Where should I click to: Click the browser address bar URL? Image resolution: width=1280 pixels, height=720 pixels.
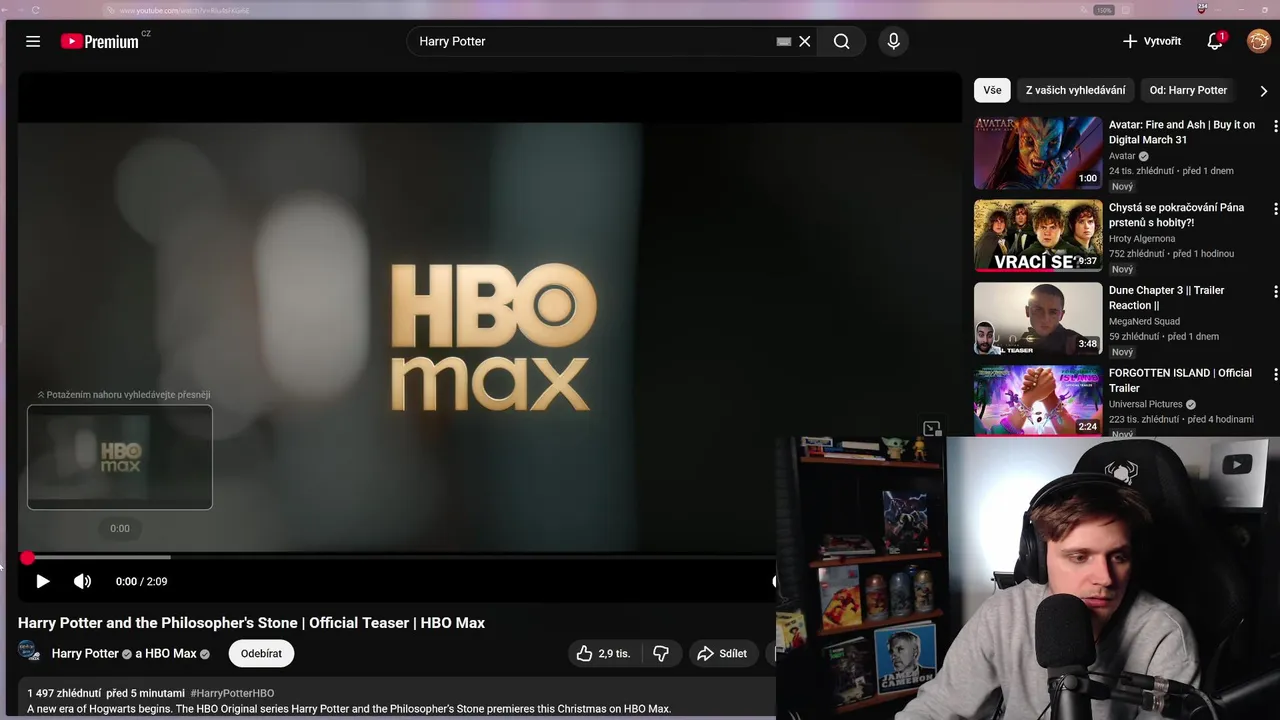pyautogui.click(x=184, y=10)
